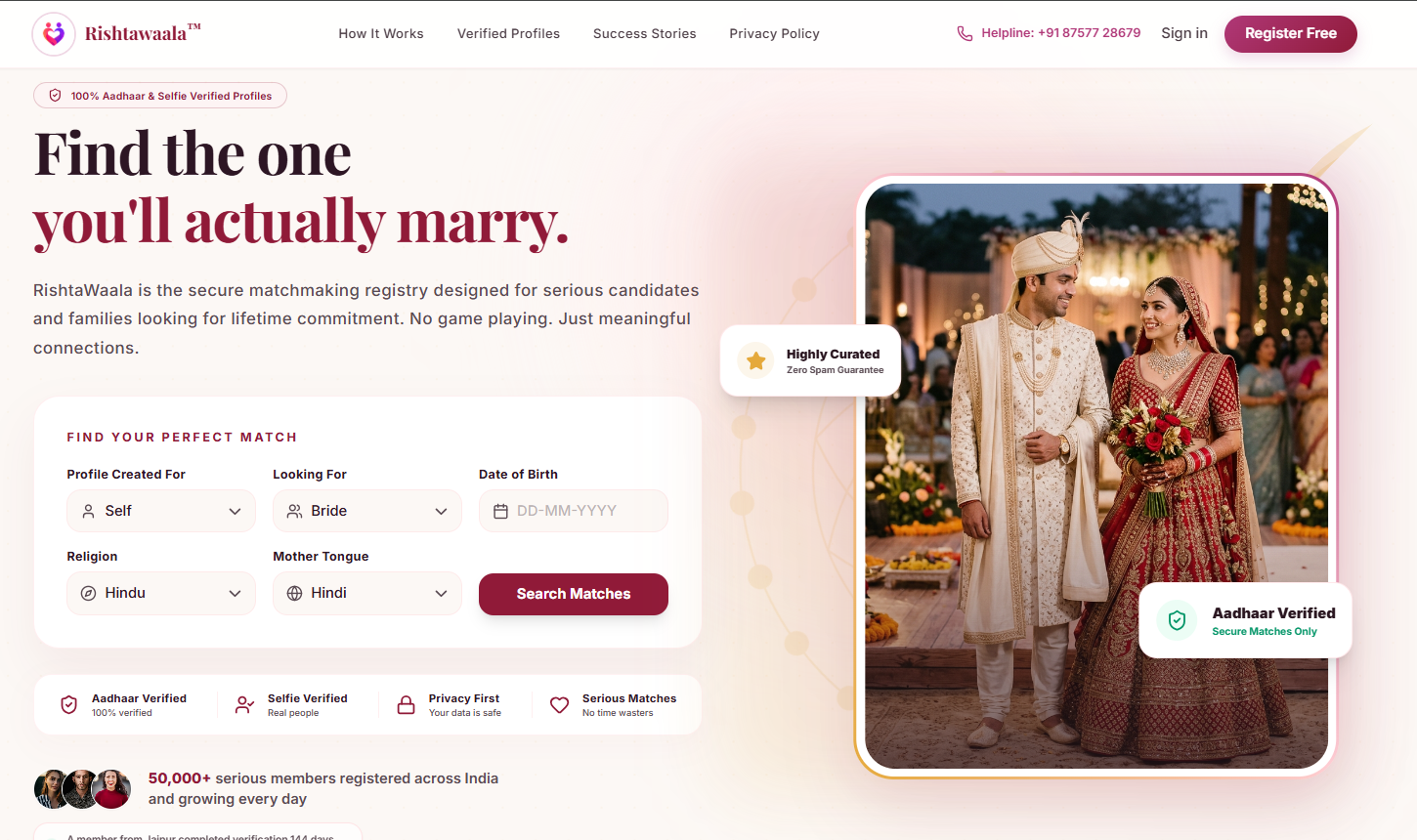Click the Rishtawaala heart logo icon
1417x840 pixels.
54,34
